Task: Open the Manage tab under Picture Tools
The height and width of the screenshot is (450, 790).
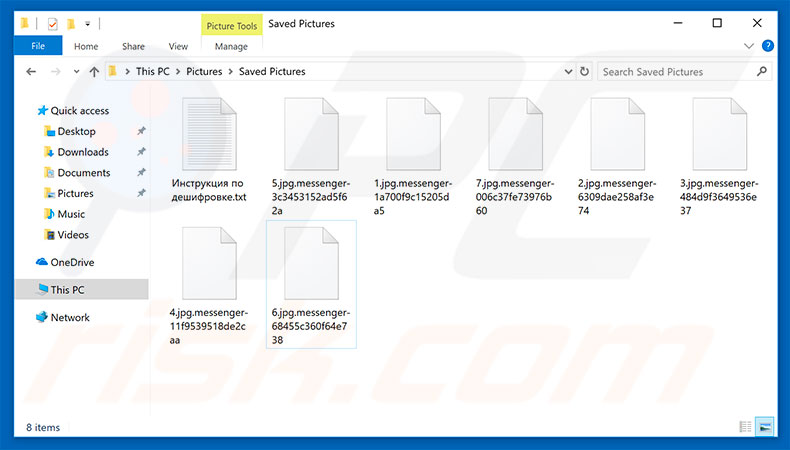Action: point(231,46)
